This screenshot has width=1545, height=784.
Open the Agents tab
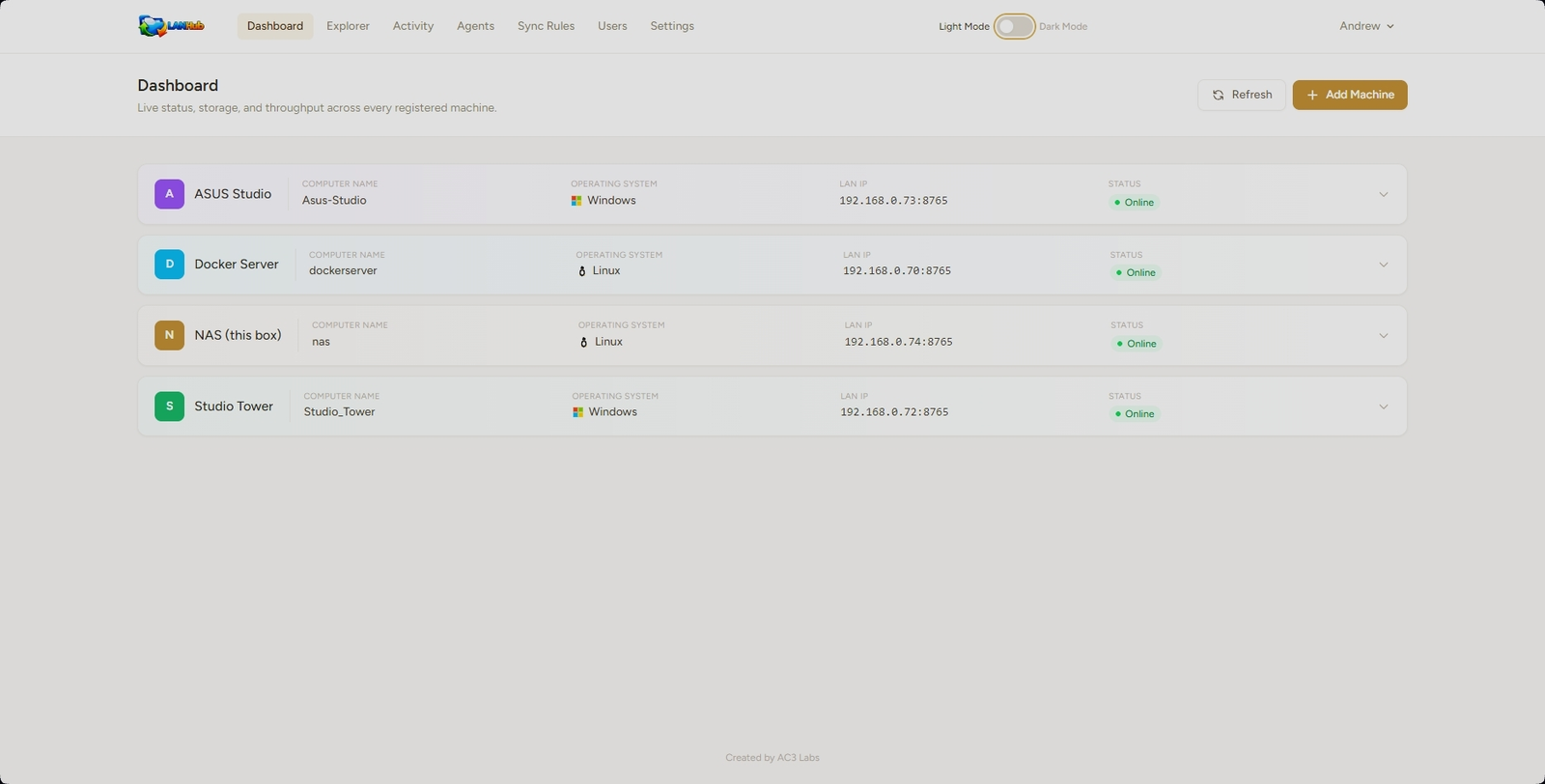coord(475,26)
